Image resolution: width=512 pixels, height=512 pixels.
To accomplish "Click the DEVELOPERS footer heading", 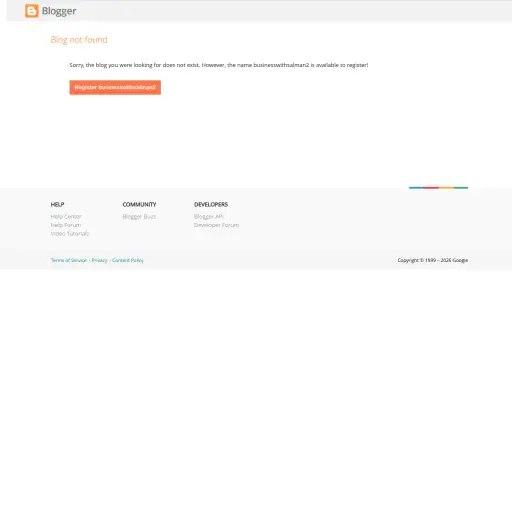I will pyautogui.click(x=211, y=204).
